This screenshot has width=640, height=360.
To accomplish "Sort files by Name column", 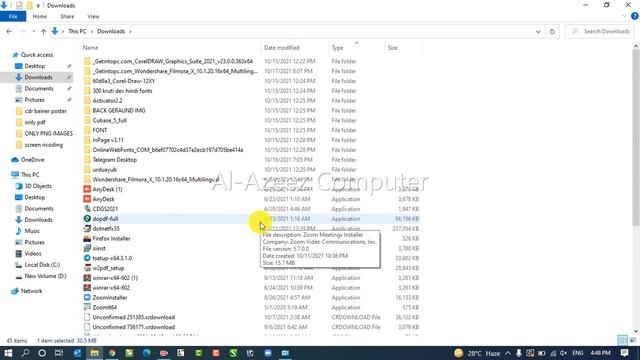I will [x=90, y=48].
